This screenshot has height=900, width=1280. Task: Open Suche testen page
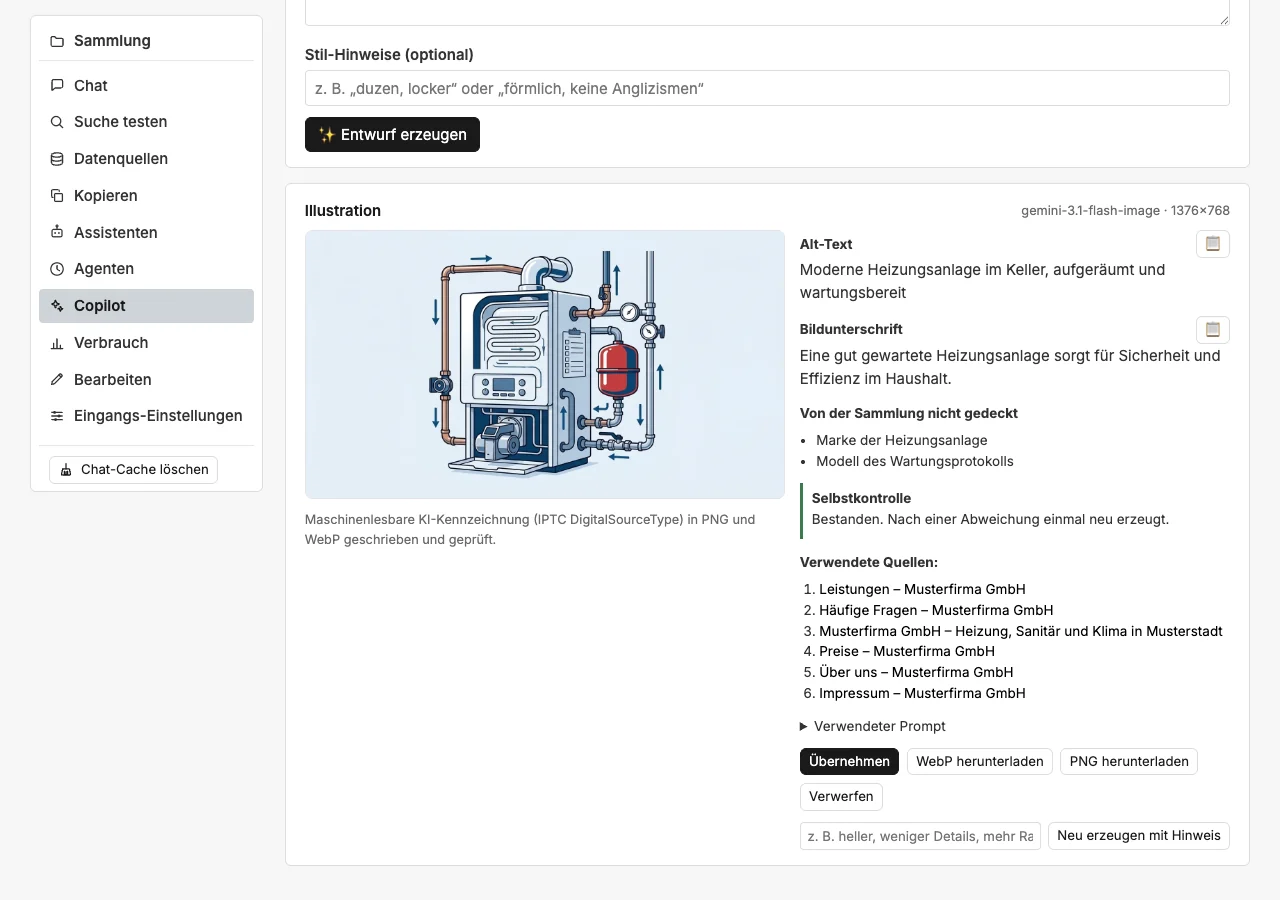(x=146, y=122)
